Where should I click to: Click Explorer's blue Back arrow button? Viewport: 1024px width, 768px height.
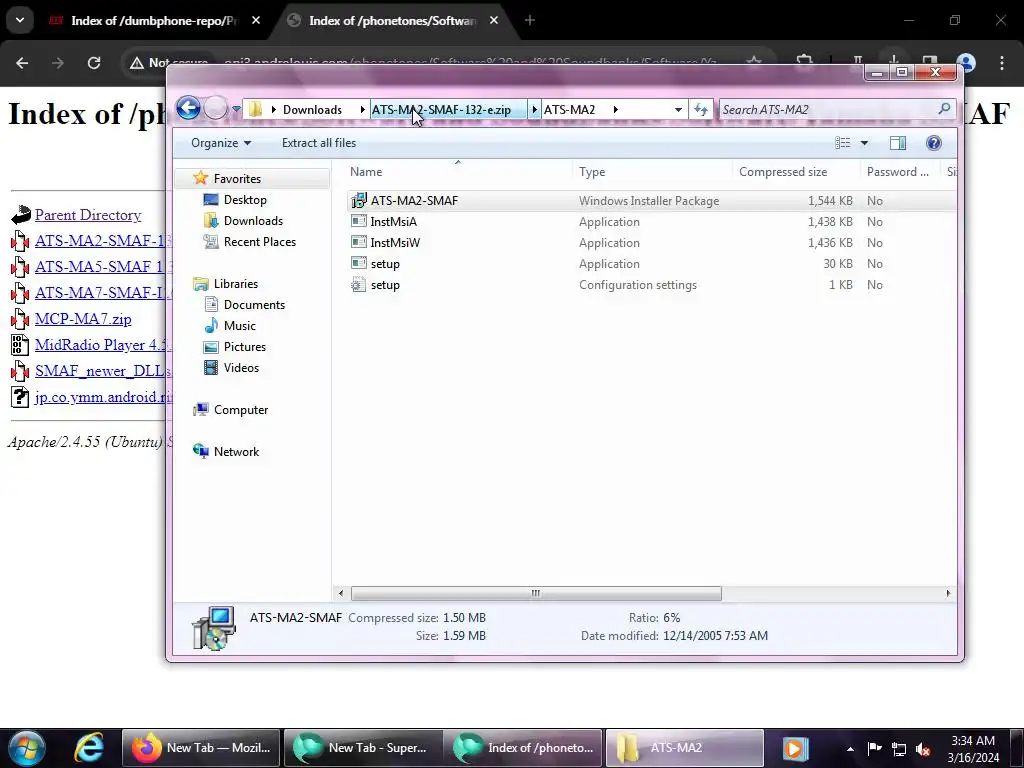point(189,108)
